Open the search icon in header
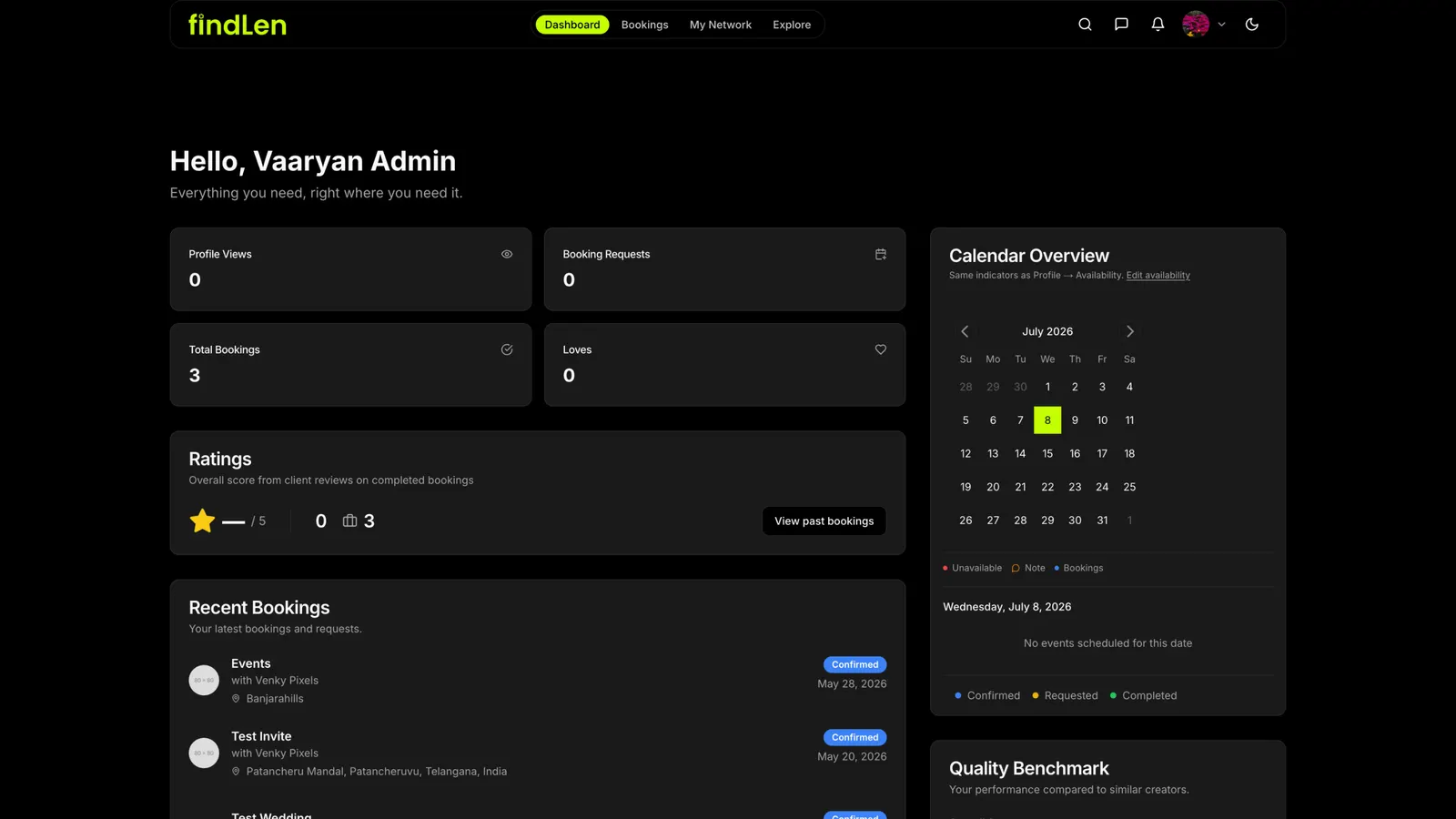The width and height of the screenshot is (1456, 819). coord(1085,25)
